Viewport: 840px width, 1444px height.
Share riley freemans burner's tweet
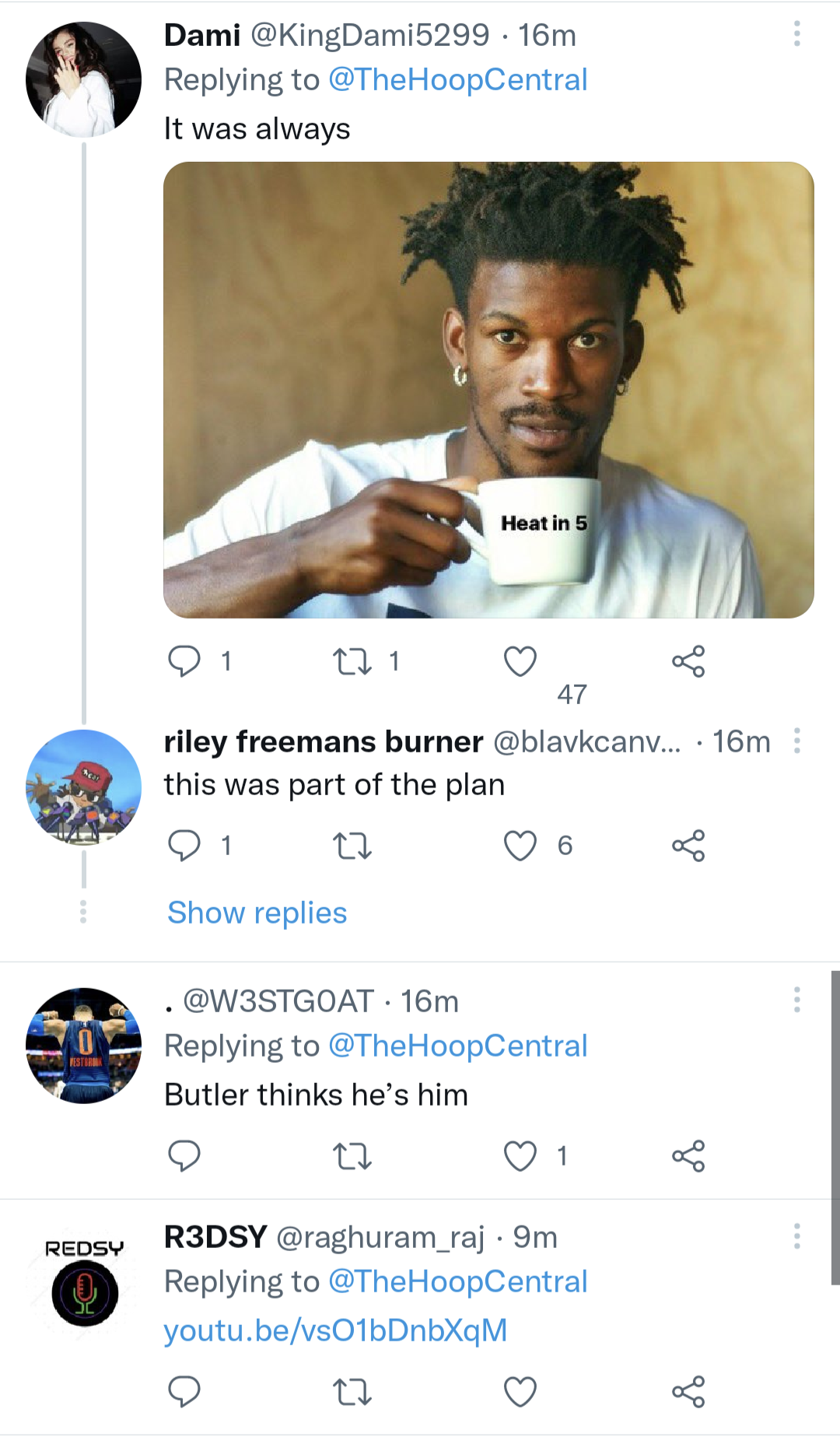tap(688, 846)
